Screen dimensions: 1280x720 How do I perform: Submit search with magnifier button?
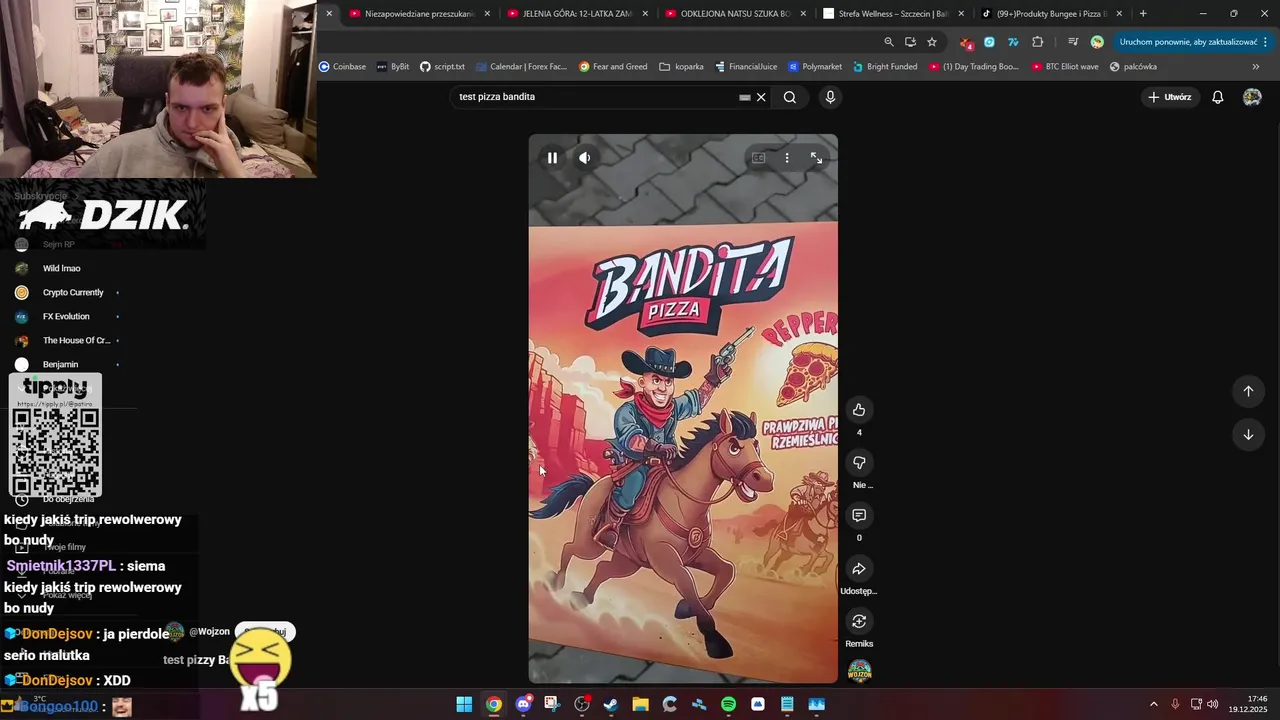tap(790, 97)
